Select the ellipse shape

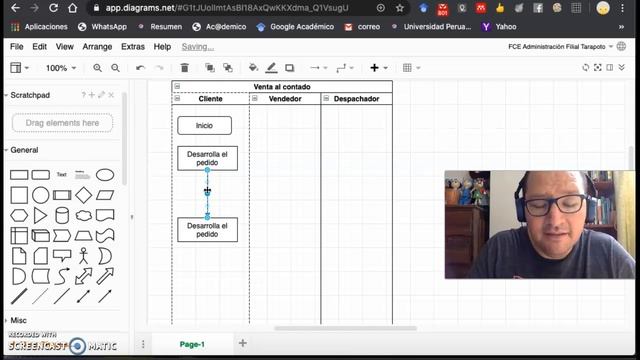105,175
